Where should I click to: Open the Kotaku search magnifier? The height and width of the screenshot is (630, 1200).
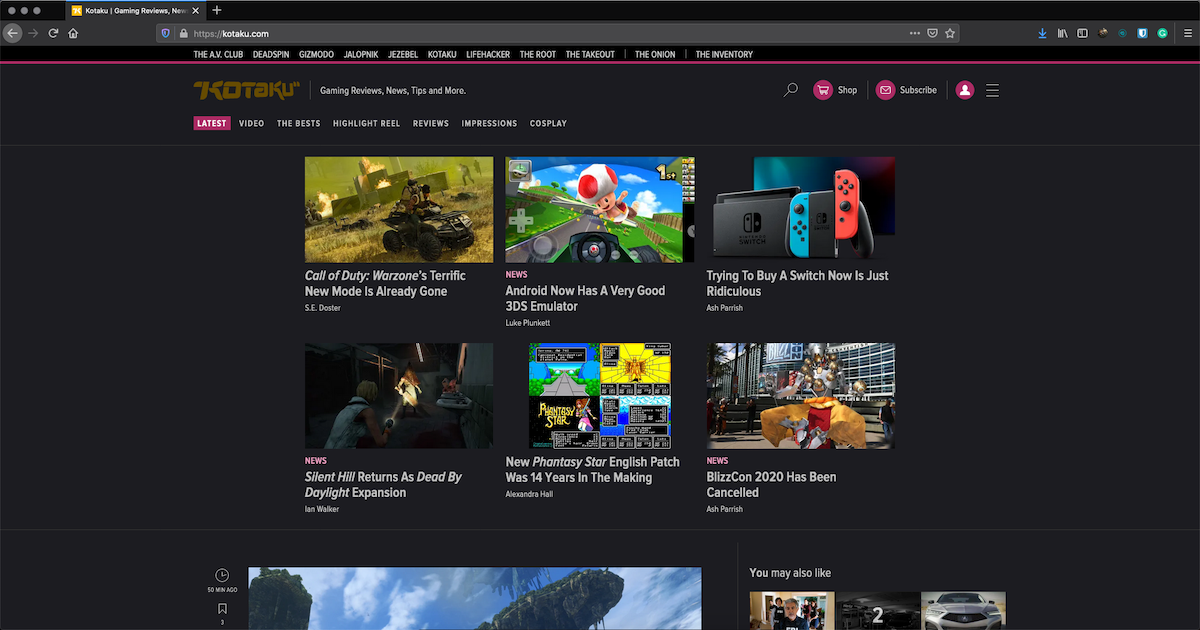[790, 89]
